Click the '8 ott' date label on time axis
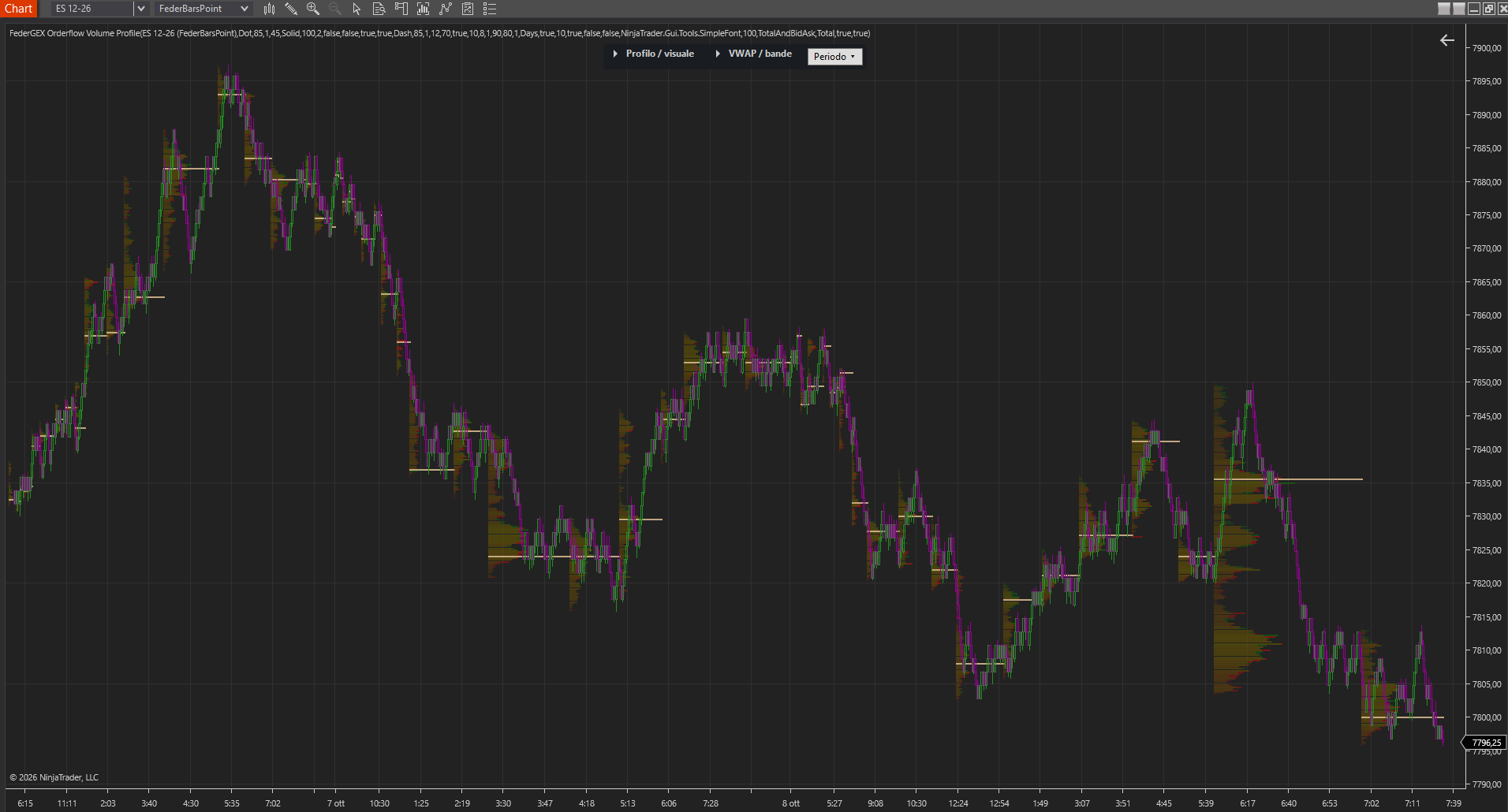 click(791, 803)
